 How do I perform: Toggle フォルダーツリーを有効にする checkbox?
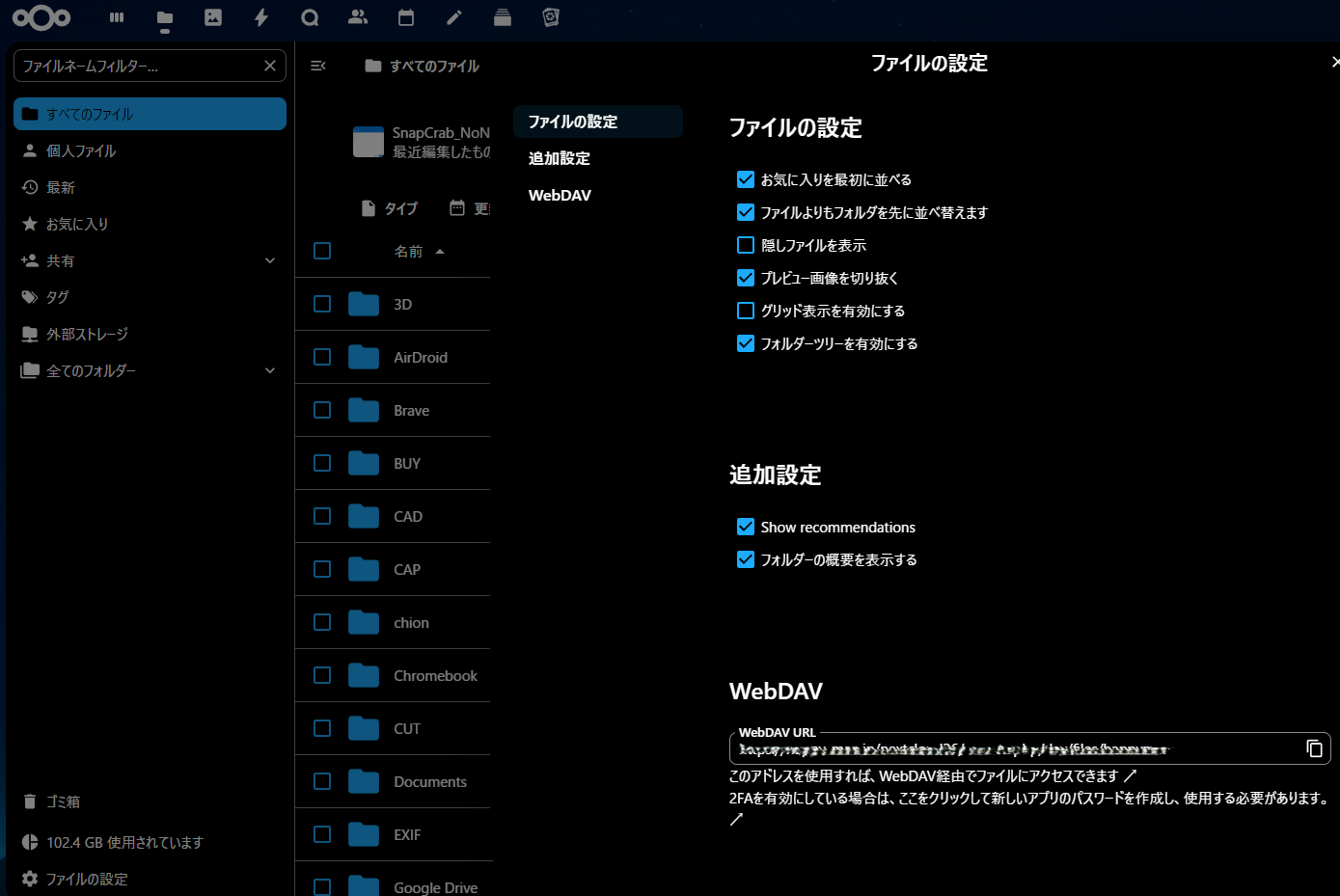point(745,343)
